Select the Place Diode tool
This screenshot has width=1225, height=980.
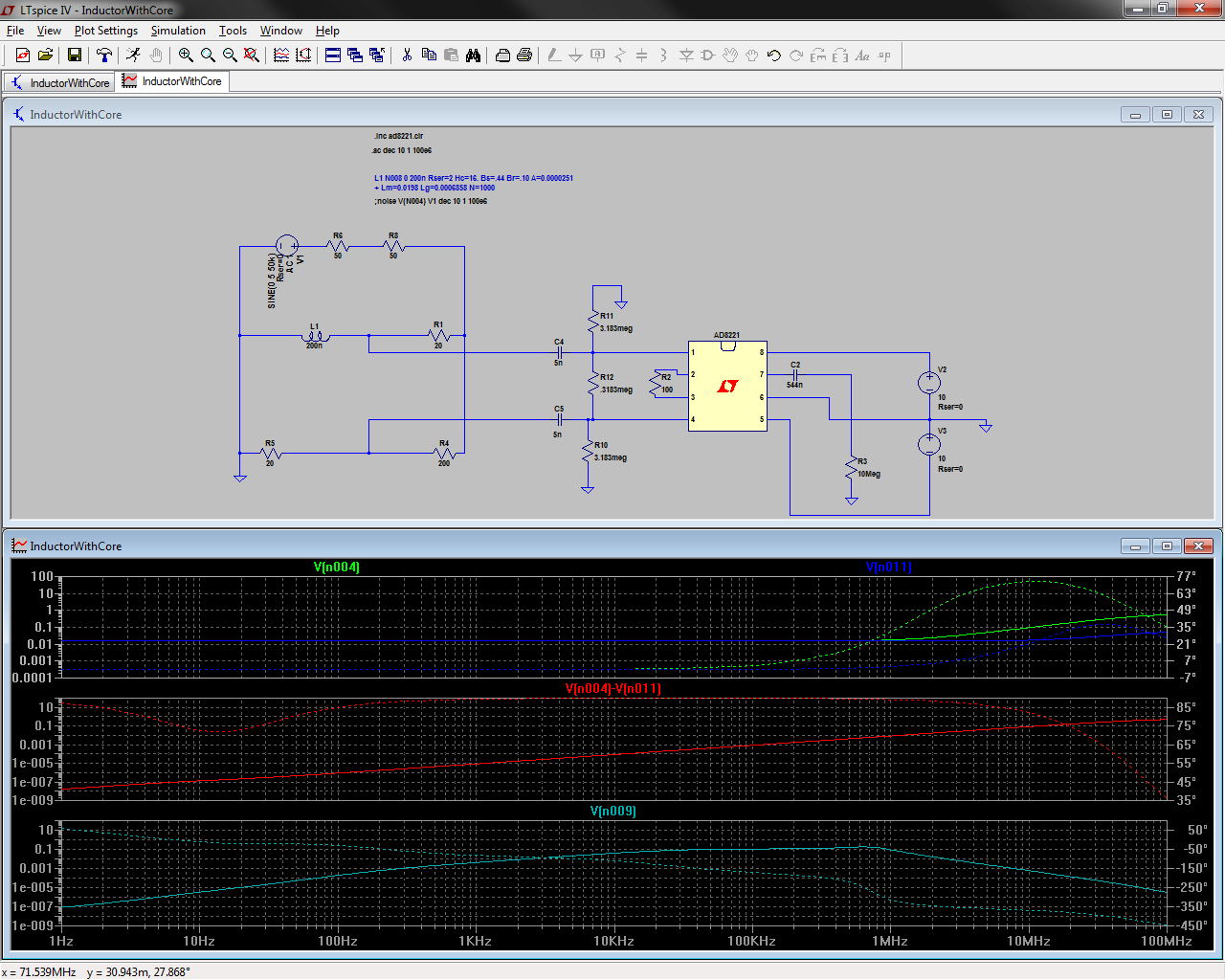(686, 56)
